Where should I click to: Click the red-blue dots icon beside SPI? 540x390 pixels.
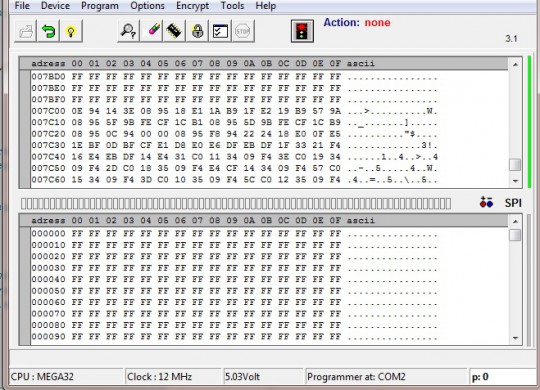[486, 203]
